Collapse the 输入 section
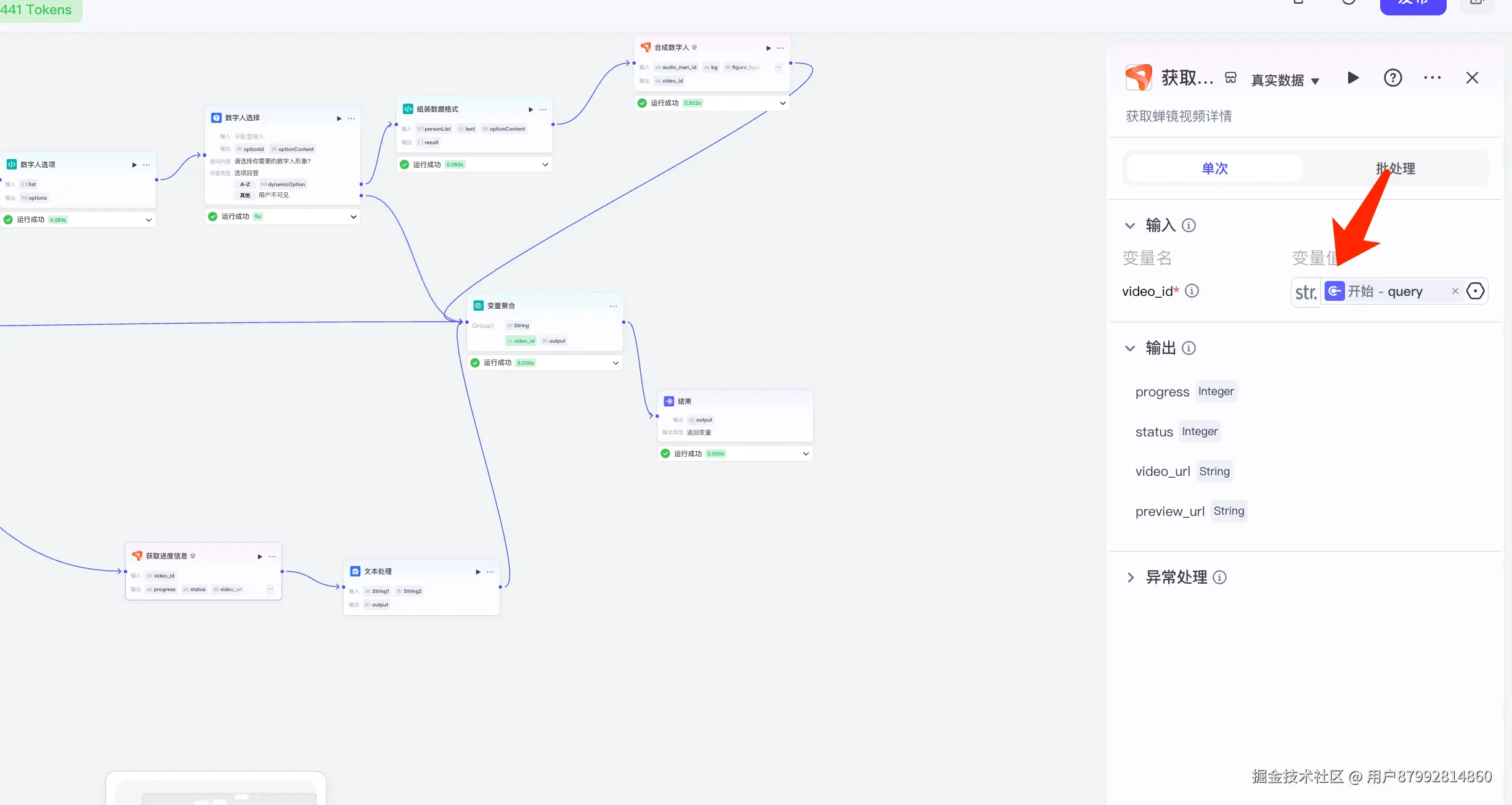This screenshot has height=805, width=1512. click(1130, 226)
